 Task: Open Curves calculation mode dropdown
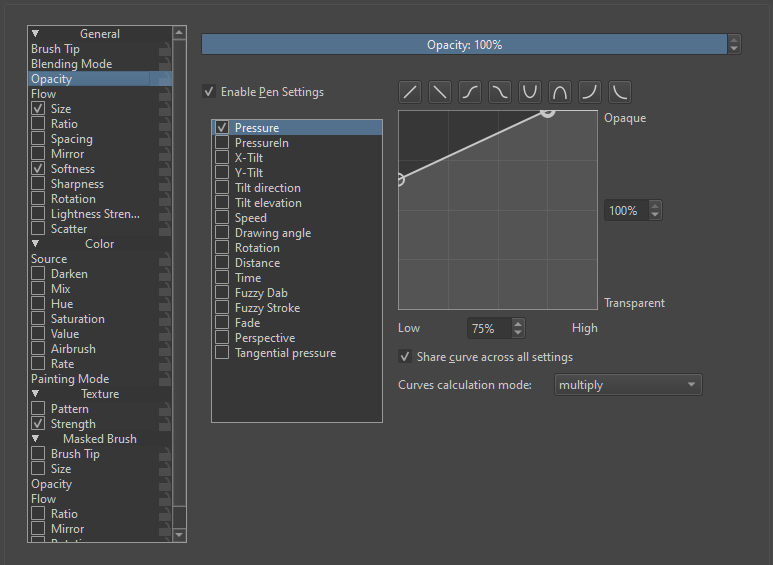[628, 385]
